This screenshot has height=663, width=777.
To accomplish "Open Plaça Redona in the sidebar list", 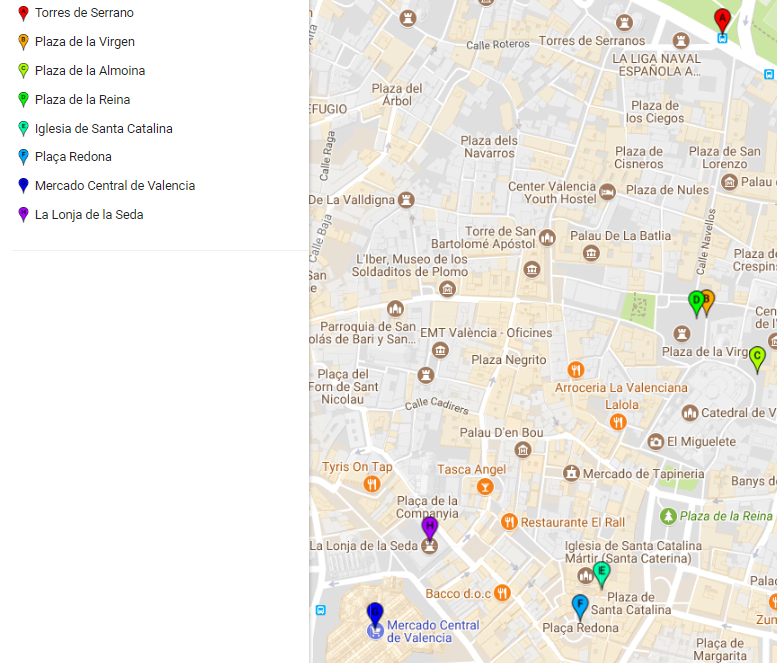I will pyautogui.click(x=73, y=157).
